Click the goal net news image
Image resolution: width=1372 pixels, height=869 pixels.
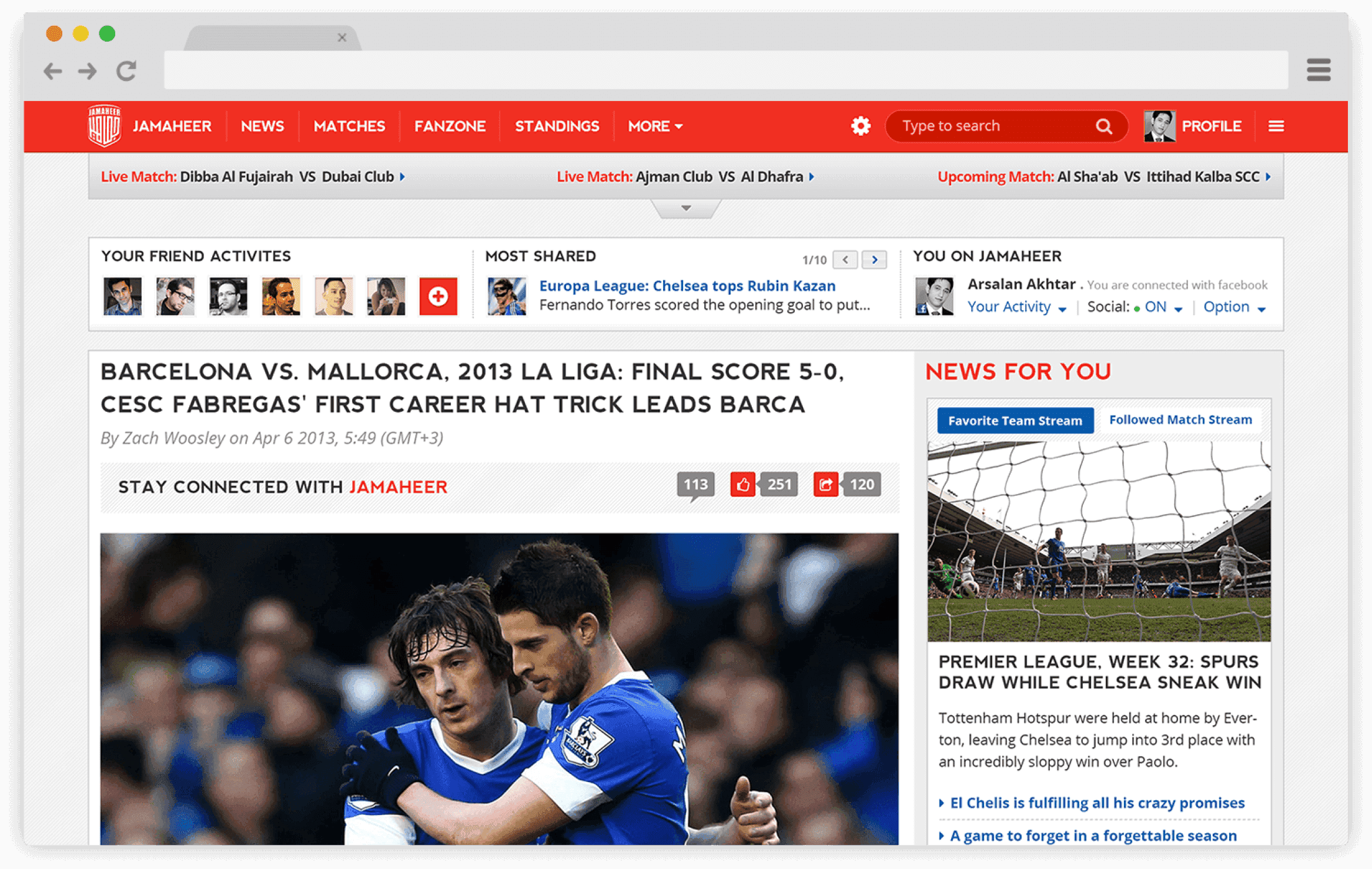[1099, 541]
